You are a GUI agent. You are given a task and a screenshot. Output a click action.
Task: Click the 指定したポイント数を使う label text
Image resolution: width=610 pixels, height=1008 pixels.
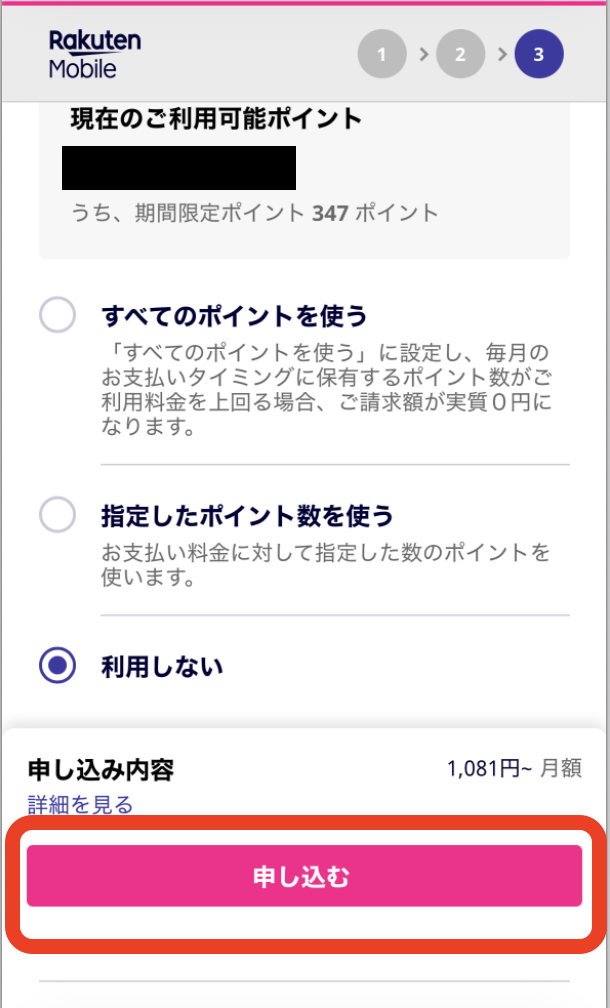click(x=247, y=516)
